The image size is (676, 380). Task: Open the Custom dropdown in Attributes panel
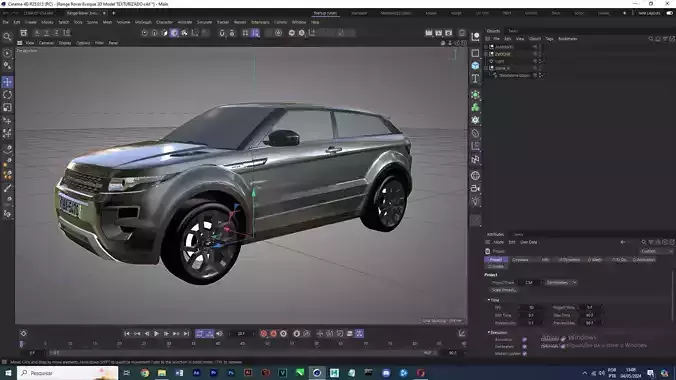tap(657, 251)
